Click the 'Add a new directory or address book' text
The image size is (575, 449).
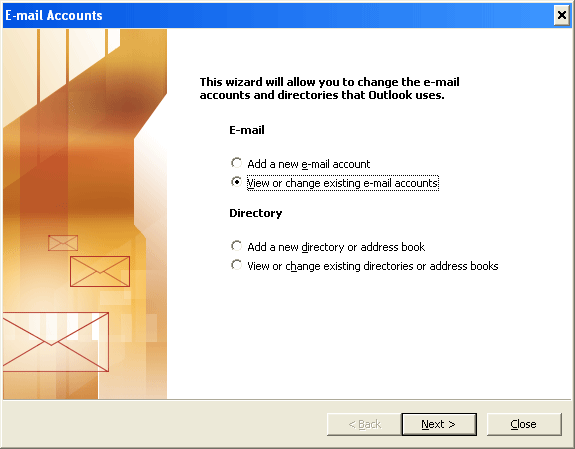tap(336, 247)
